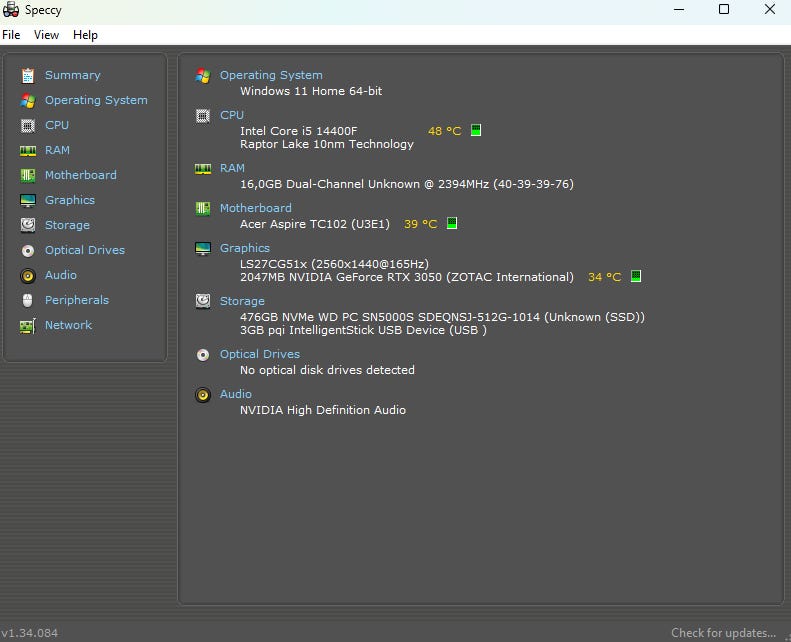791x642 pixels.
Task: Click the green GPU temperature indicator icon
Action: [636, 276]
